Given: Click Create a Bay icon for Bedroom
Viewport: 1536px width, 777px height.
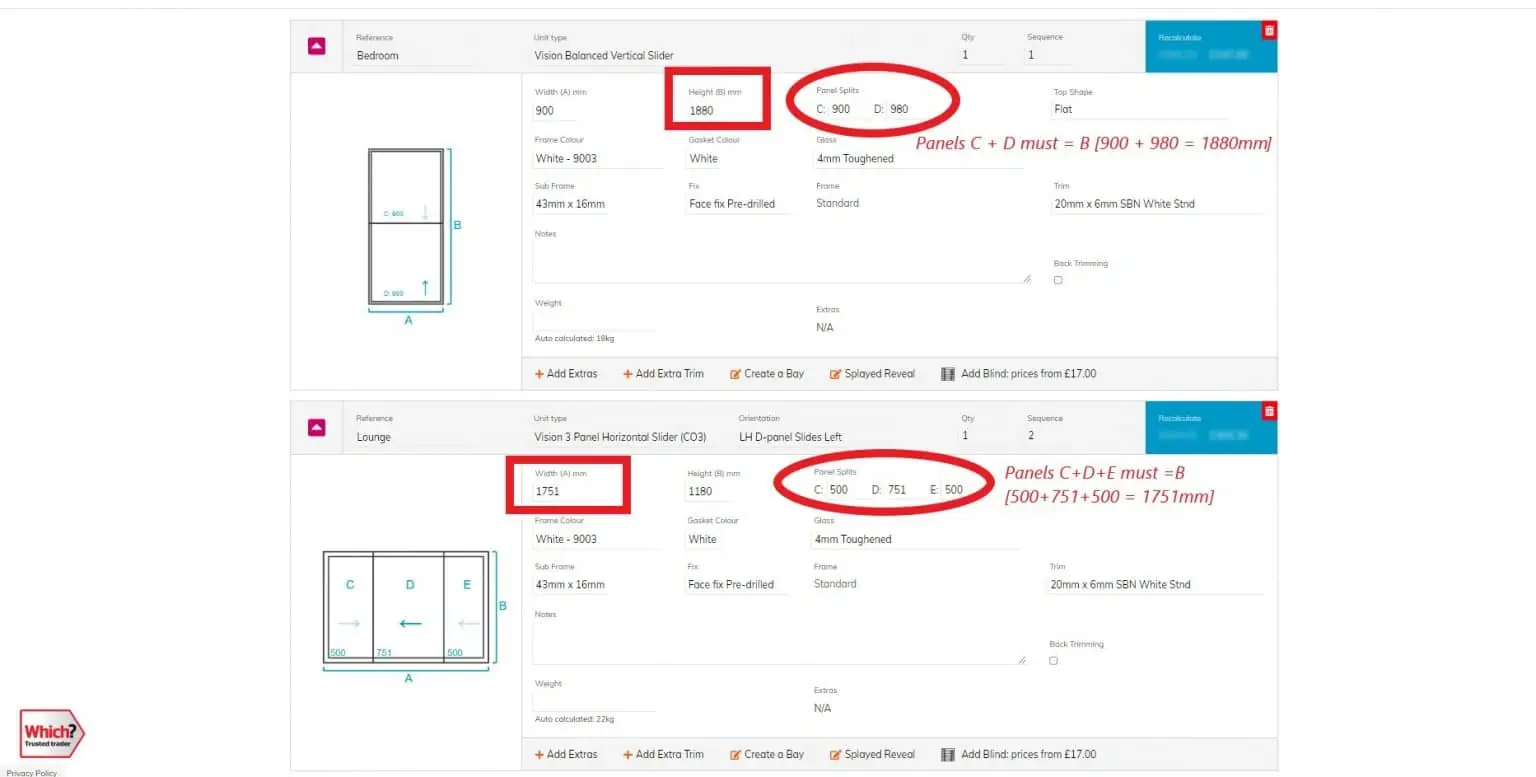Looking at the screenshot, I should pos(736,374).
